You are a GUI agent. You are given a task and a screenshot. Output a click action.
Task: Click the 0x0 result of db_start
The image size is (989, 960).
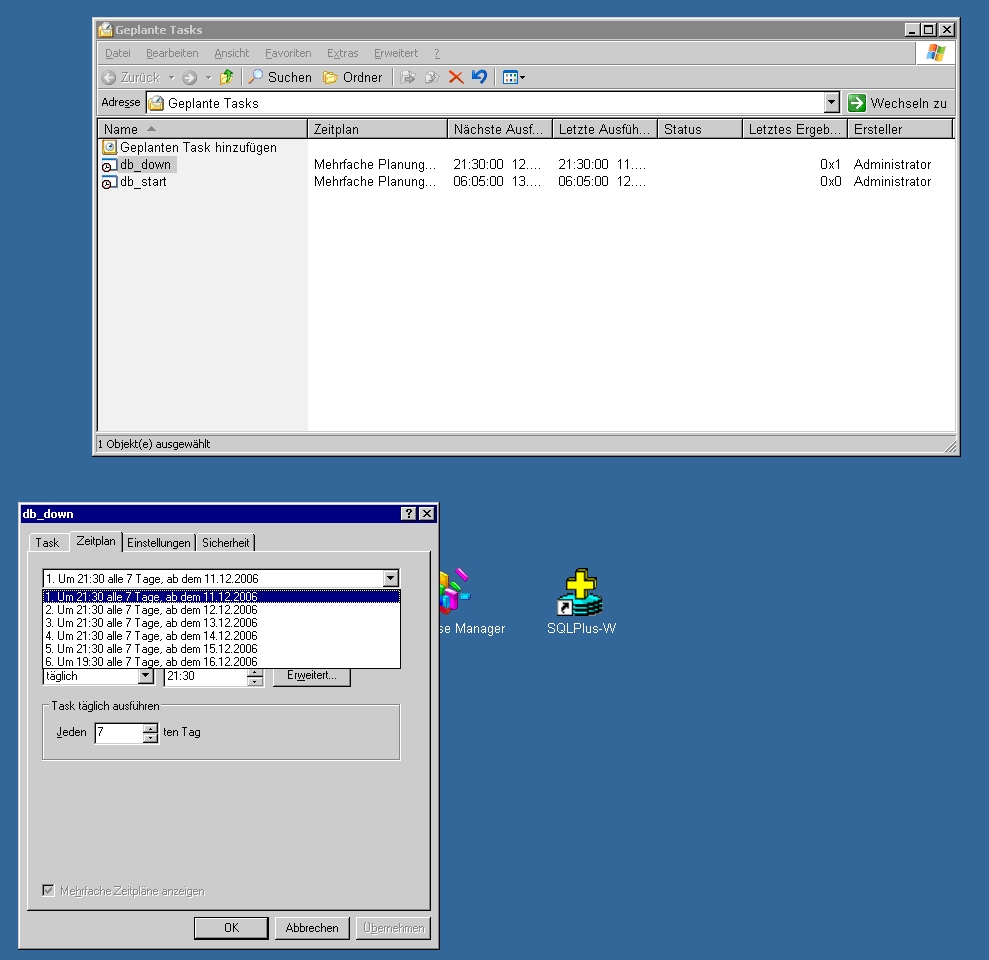(830, 182)
